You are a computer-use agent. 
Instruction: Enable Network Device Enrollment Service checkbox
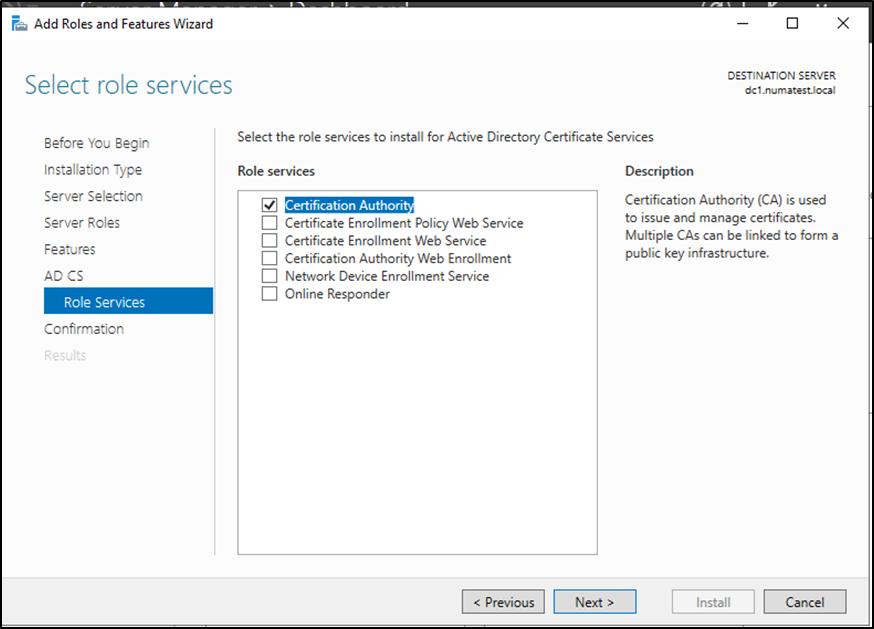[268, 276]
